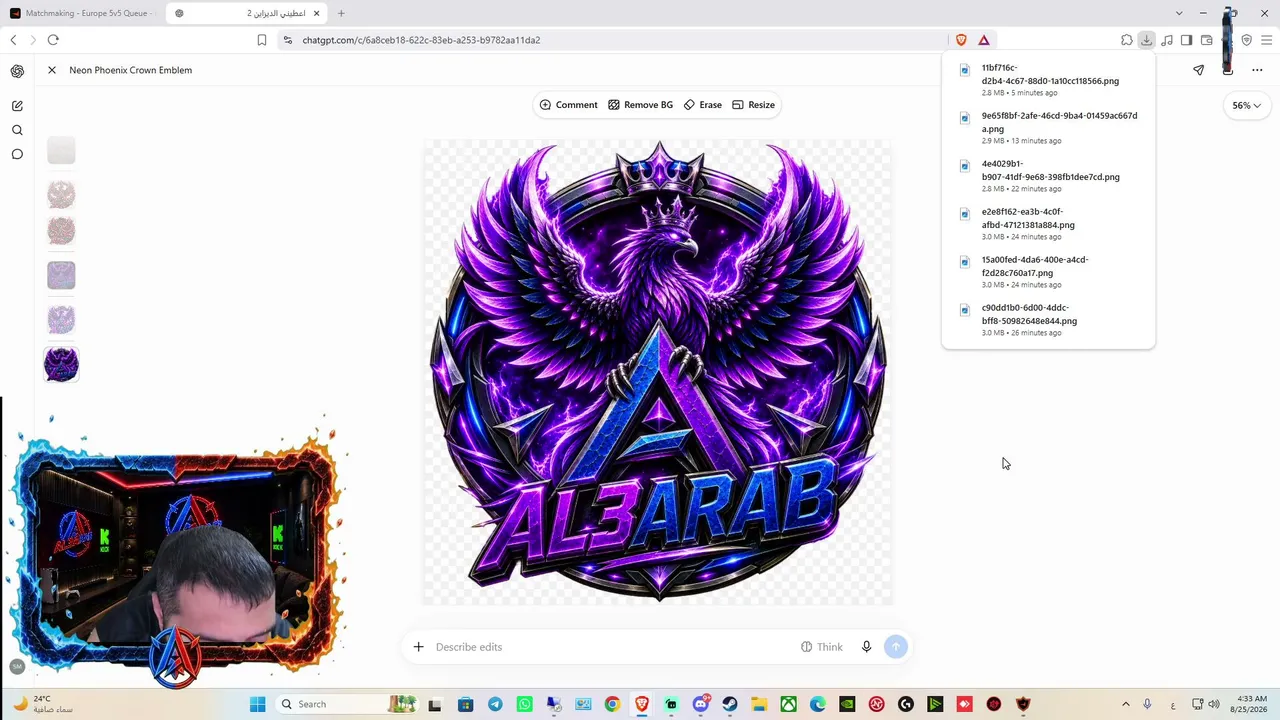Open downloaded file e2e8f162-ea3b...png
Image resolution: width=1280 pixels, height=720 pixels.
coord(1048,224)
